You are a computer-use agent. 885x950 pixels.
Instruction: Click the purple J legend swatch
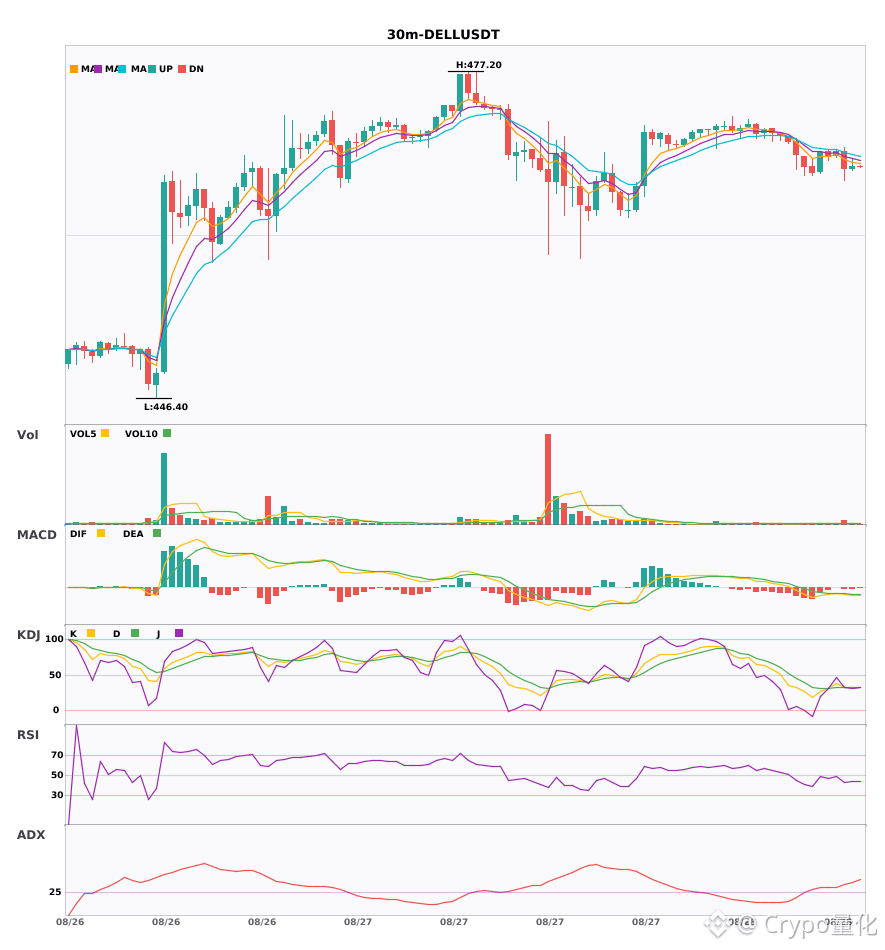tap(179, 633)
